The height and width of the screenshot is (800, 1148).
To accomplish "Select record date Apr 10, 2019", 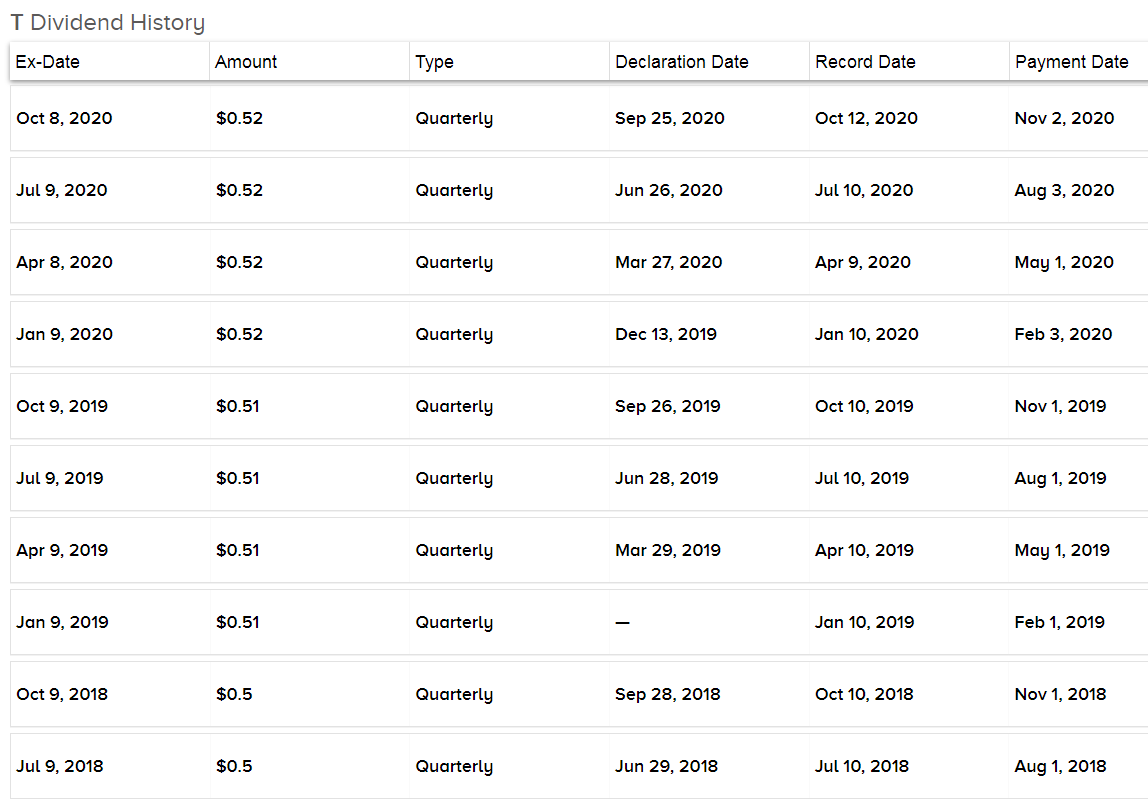I will click(x=864, y=550).
